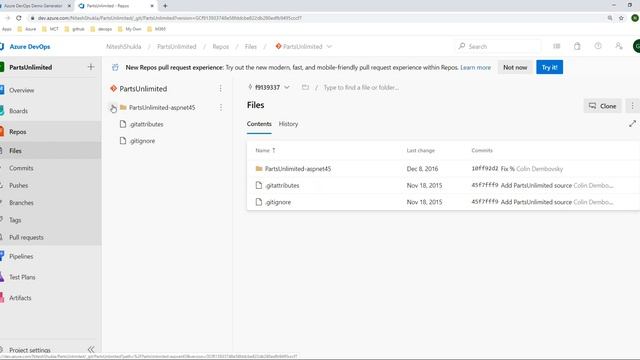Add new item via plus icon beside PartsUnlimited
The height and width of the screenshot is (360, 640).
coord(91,67)
